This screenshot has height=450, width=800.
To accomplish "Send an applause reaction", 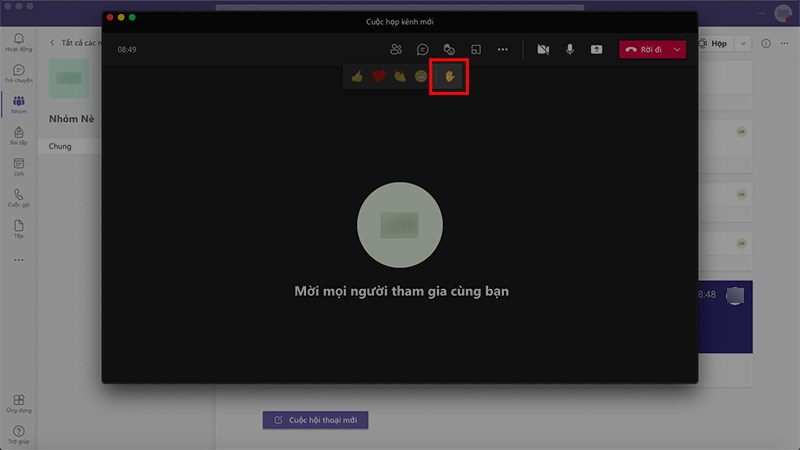I will pyautogui.click(x=400, y=77).
